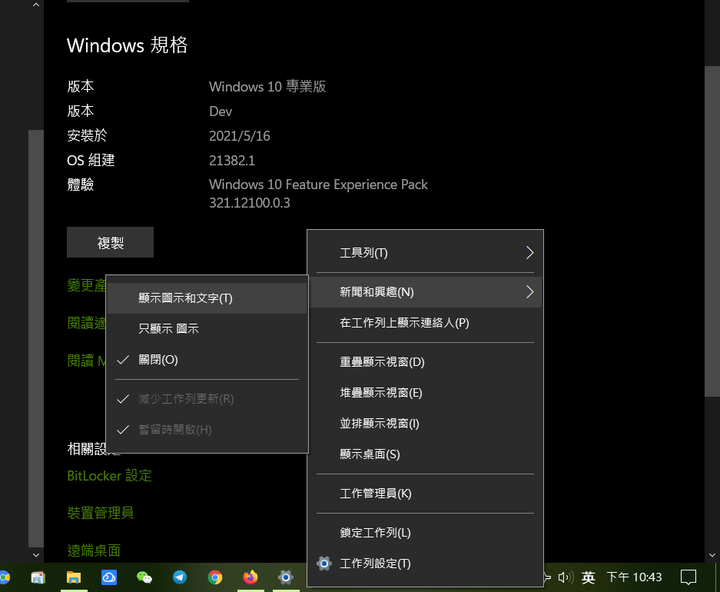Open the BitLocker 設定 link
The height and width of the screenshot is (592, 720).
[109, 476]
